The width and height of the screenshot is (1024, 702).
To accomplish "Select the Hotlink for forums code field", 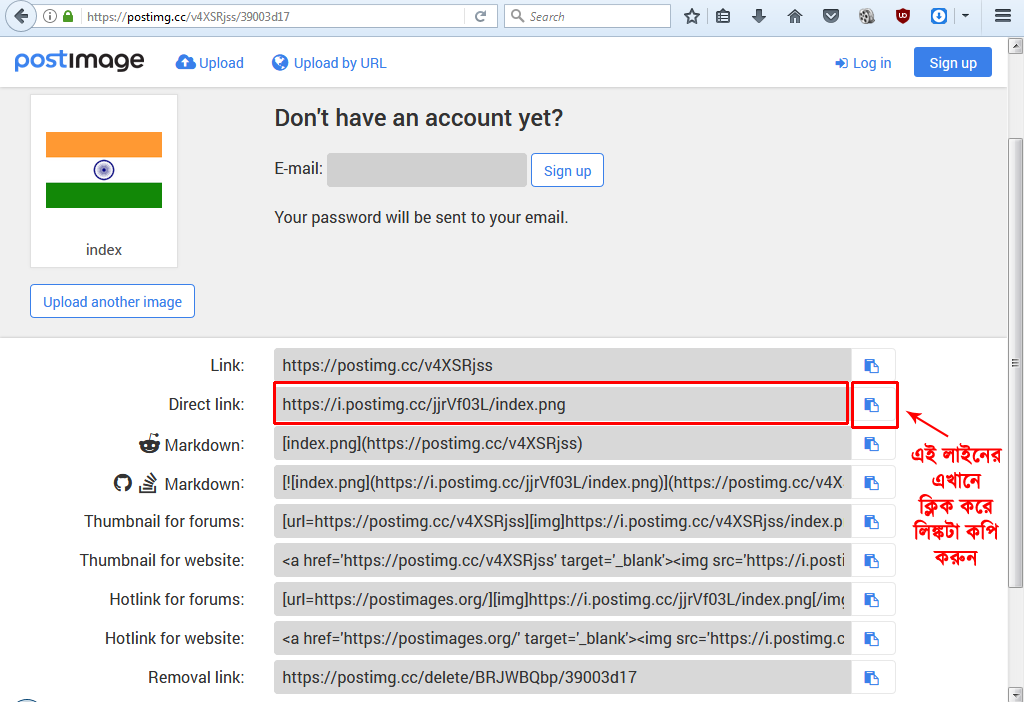I will [563, 599].
